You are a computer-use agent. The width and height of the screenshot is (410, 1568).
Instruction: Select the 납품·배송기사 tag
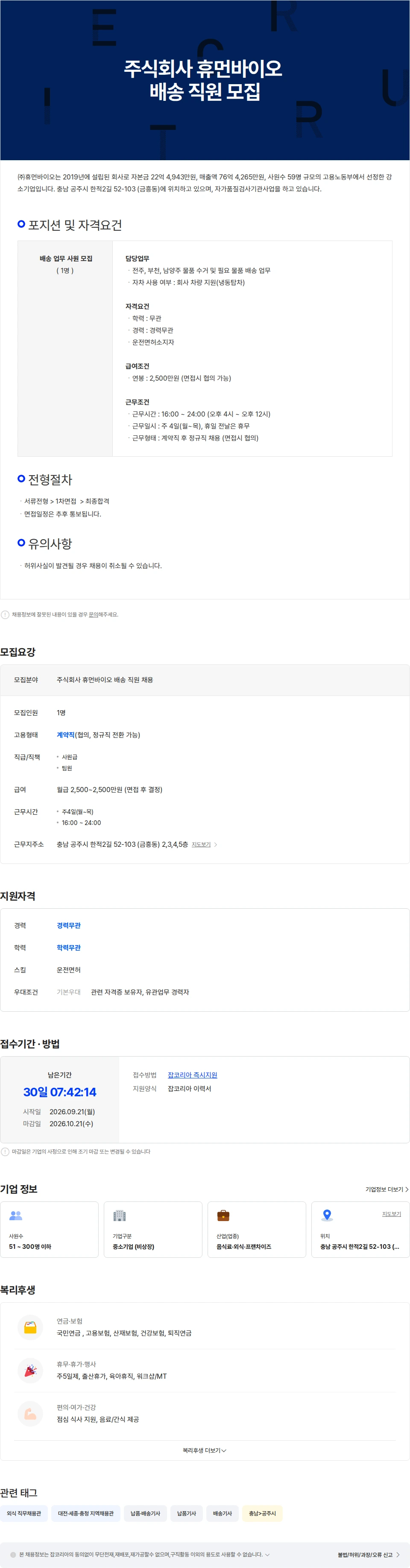point(145,1514)
